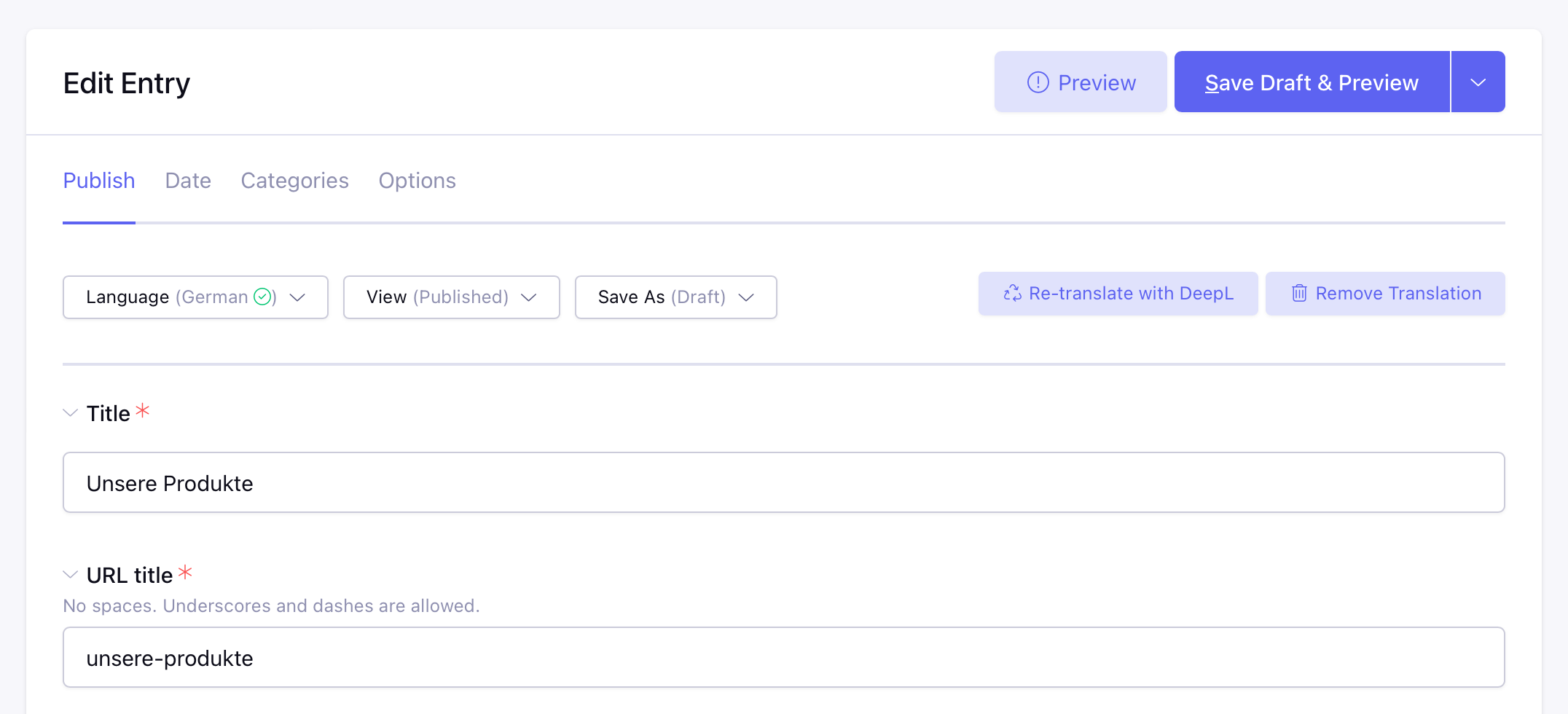Switch to the Publish tab
The height and width of the screenshot is (714, 1568).
(x=99, y=181)
